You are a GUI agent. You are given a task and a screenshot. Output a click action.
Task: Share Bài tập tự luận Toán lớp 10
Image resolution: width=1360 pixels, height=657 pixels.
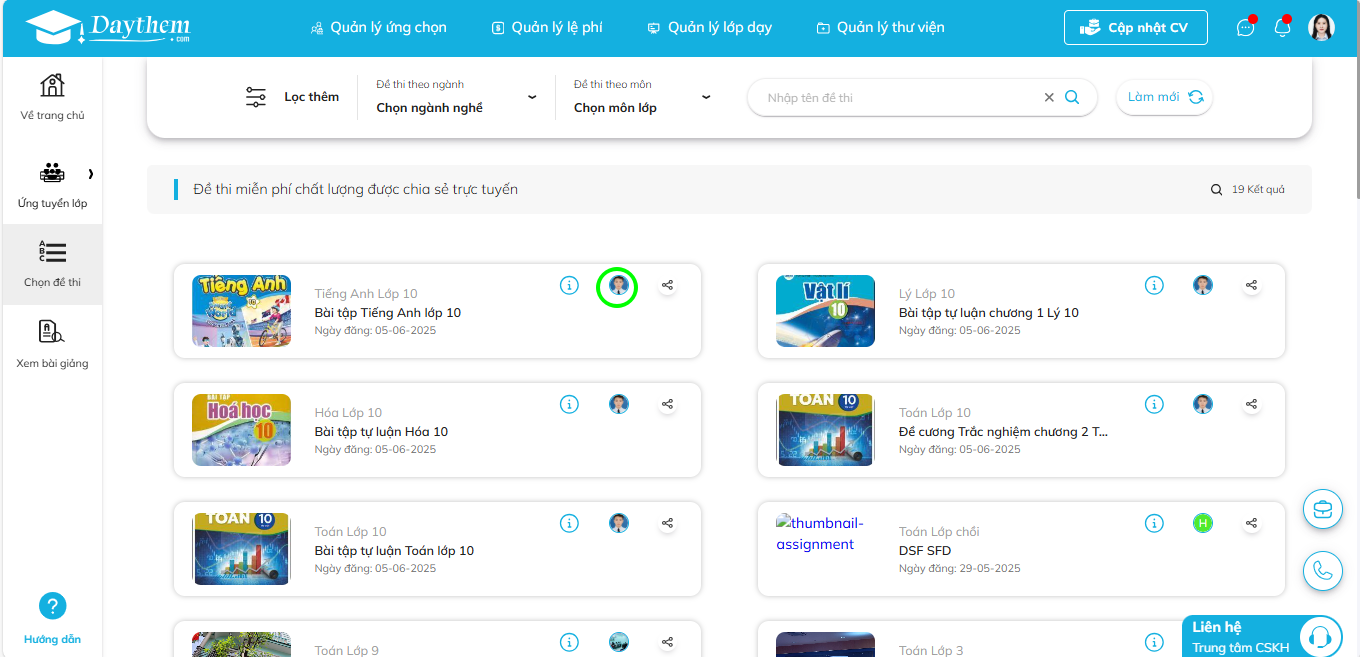tap(667, 523)
